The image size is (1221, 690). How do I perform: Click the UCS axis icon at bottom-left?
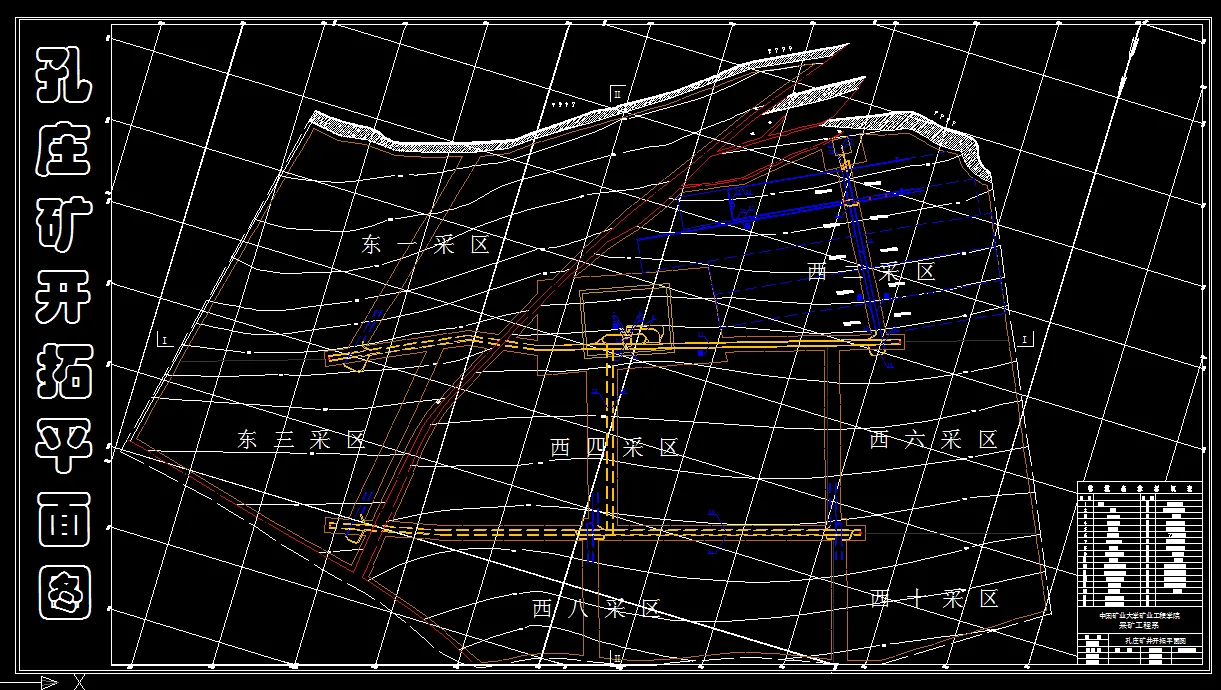click(x=45, y=682)
